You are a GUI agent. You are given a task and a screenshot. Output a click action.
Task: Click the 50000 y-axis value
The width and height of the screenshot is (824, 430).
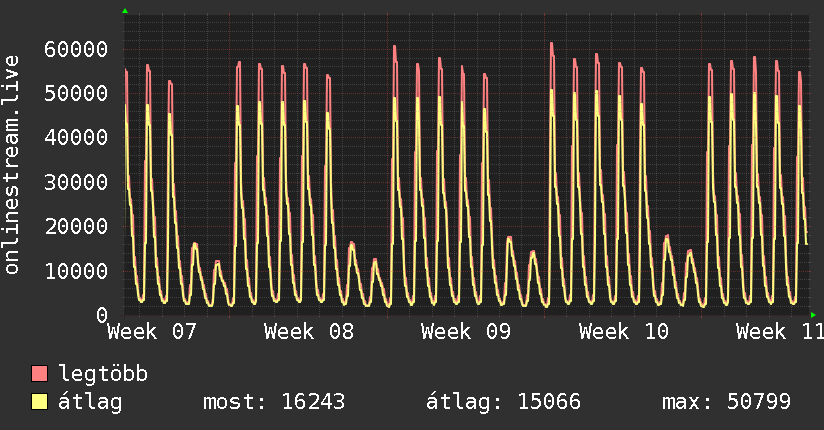point(76,94)
